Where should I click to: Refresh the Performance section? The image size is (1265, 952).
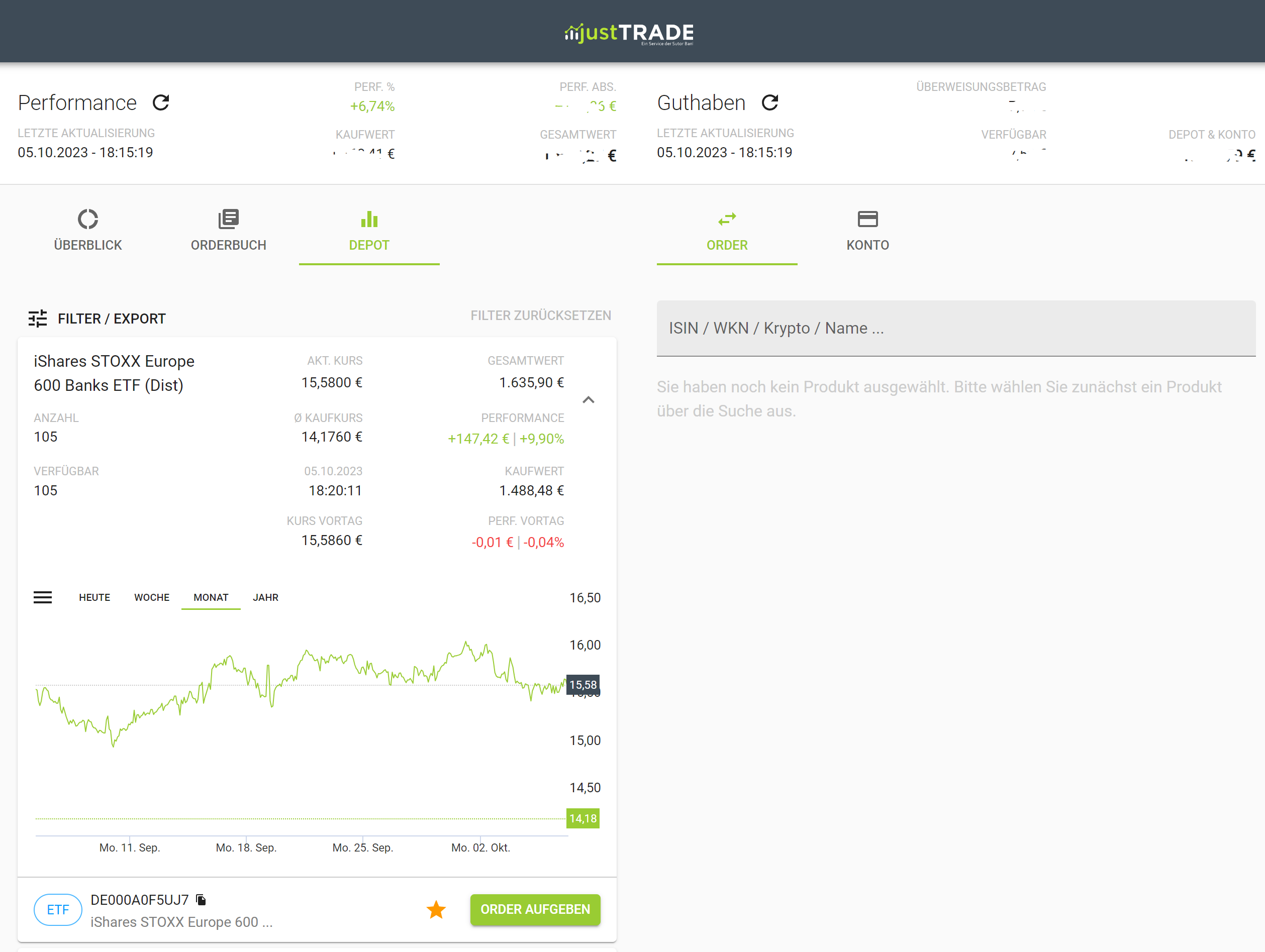(161, 103)
